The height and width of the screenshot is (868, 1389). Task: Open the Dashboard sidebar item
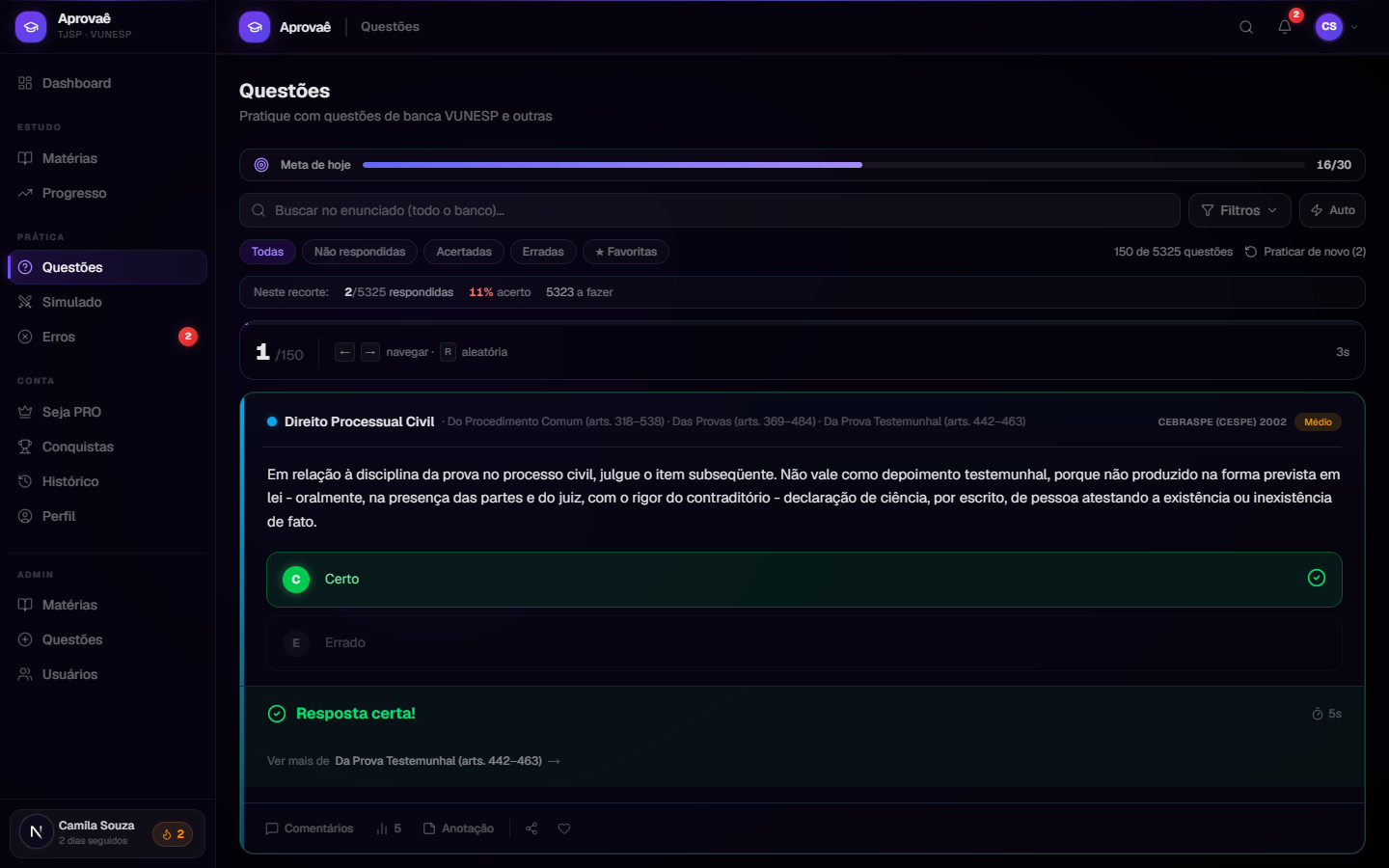107,83
